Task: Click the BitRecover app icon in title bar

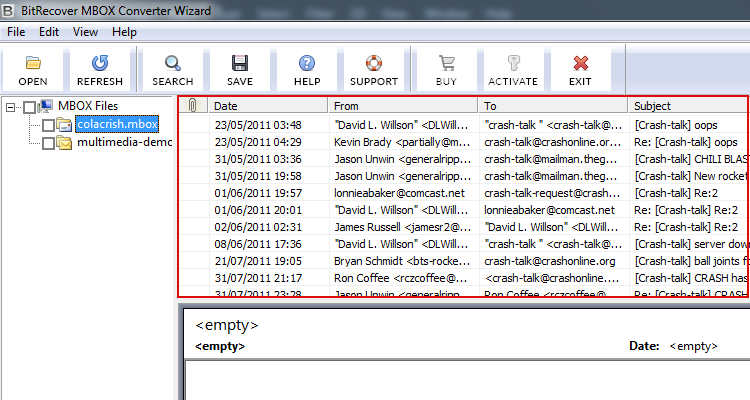Action: pos(8,10)
